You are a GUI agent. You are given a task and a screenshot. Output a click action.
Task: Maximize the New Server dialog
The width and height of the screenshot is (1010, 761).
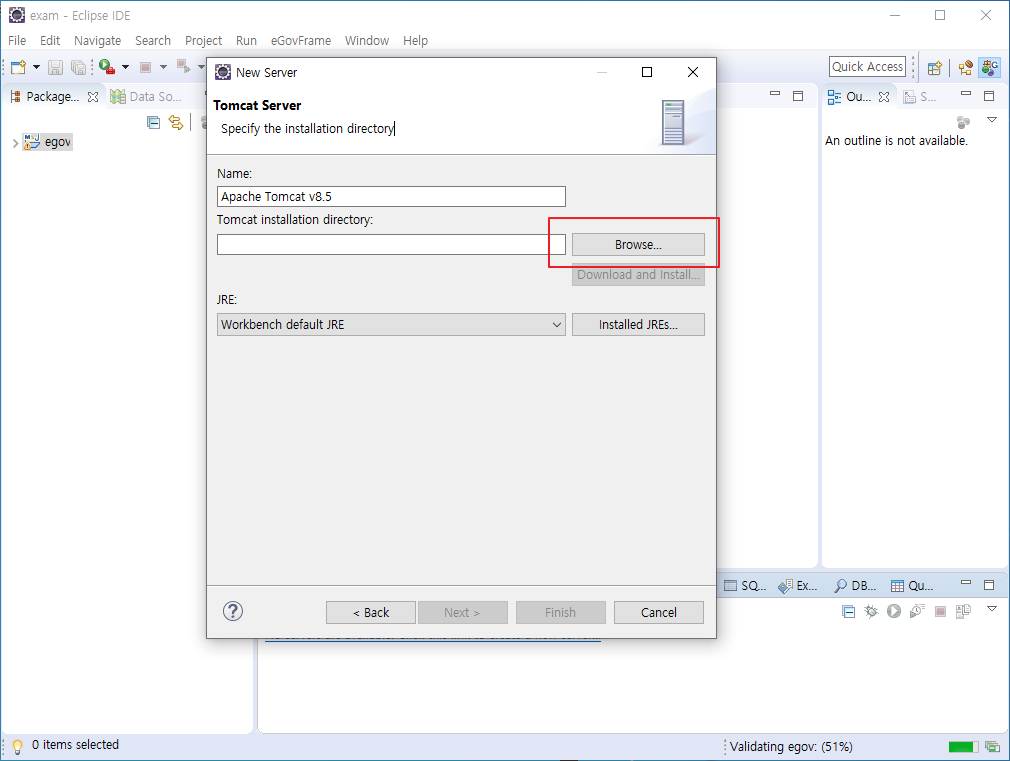[647, 72]
